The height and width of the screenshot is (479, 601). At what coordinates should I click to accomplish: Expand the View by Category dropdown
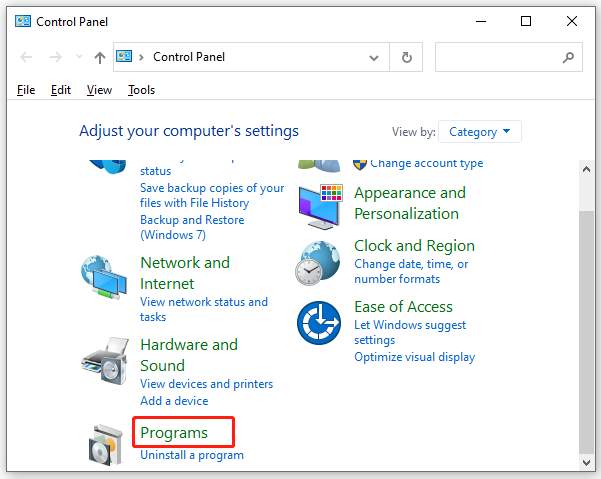[x=479, y=132]
